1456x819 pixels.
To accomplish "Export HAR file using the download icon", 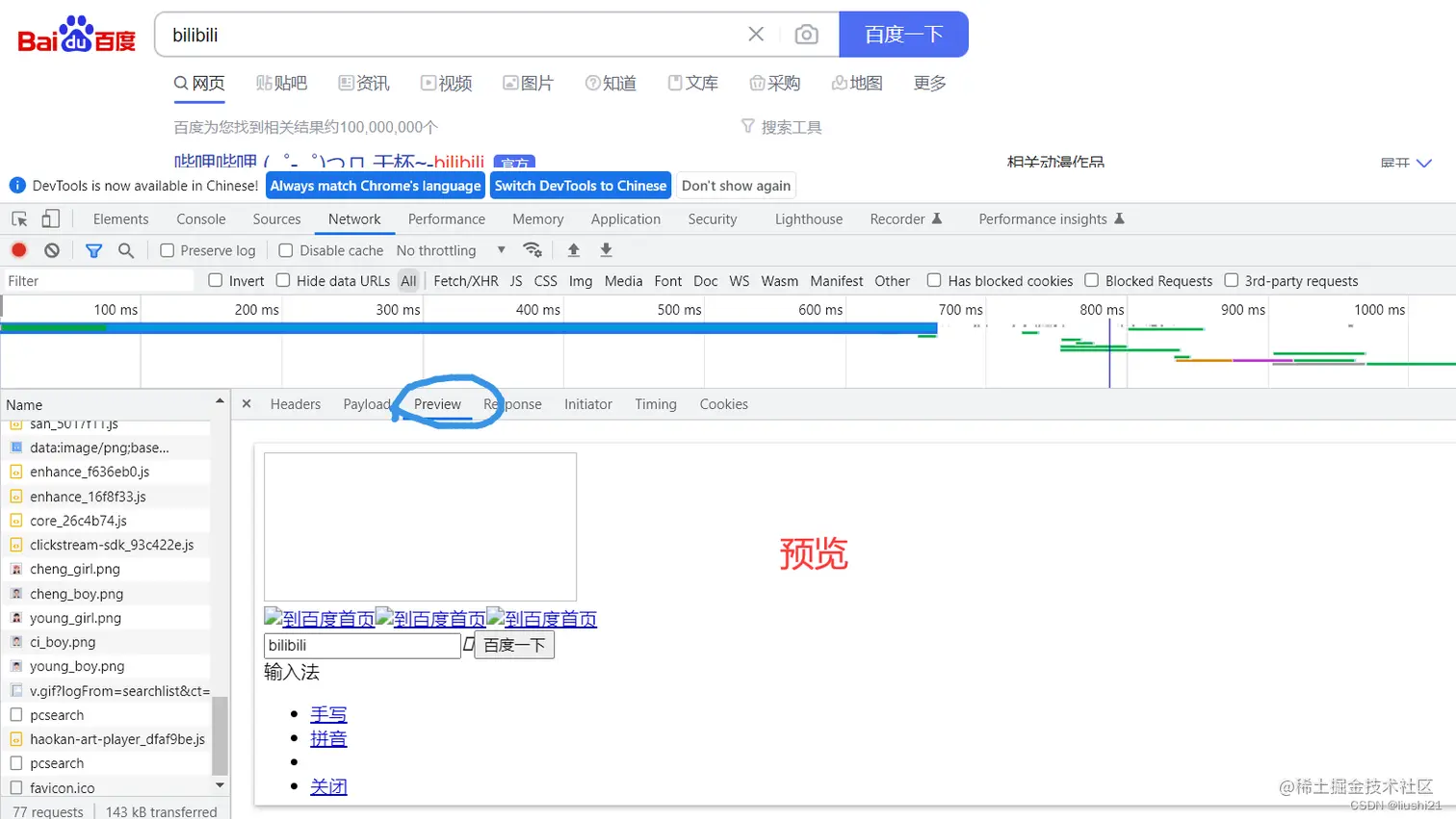I will [x=605, y=250].
